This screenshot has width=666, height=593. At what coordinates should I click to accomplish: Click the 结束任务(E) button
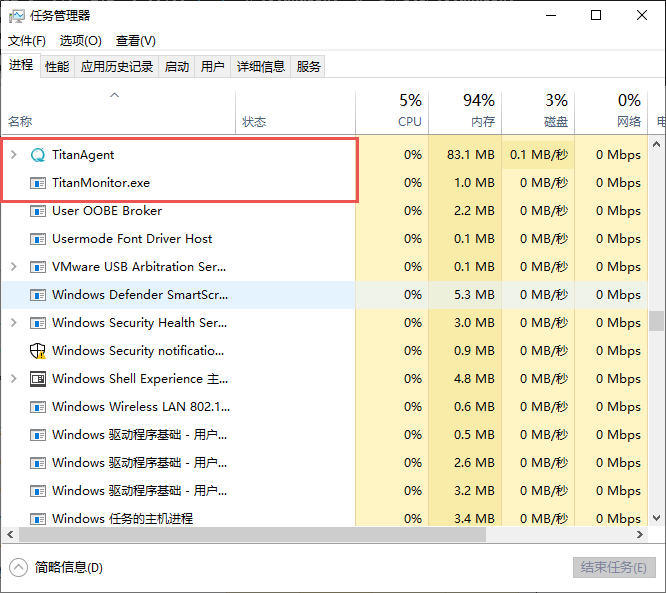click(x=614, y=568)
